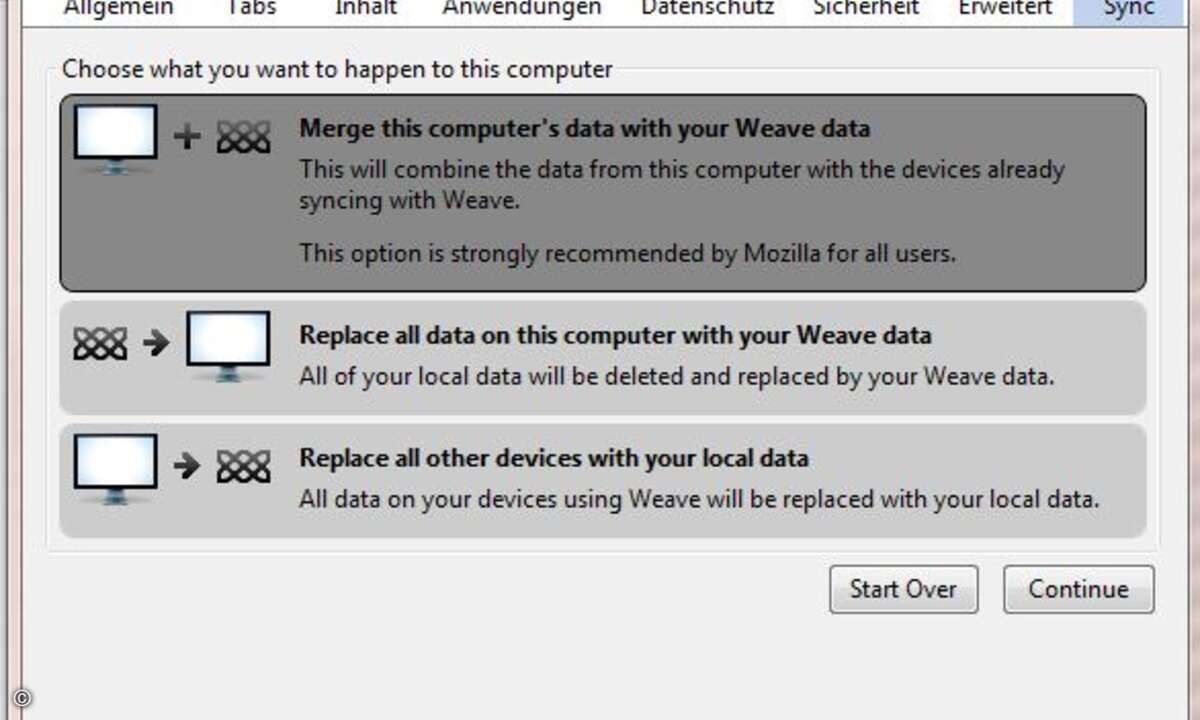Click the monitor icon in the Replace other devices option
Screen dimensions: 1200x720
(x=115, y=469)
